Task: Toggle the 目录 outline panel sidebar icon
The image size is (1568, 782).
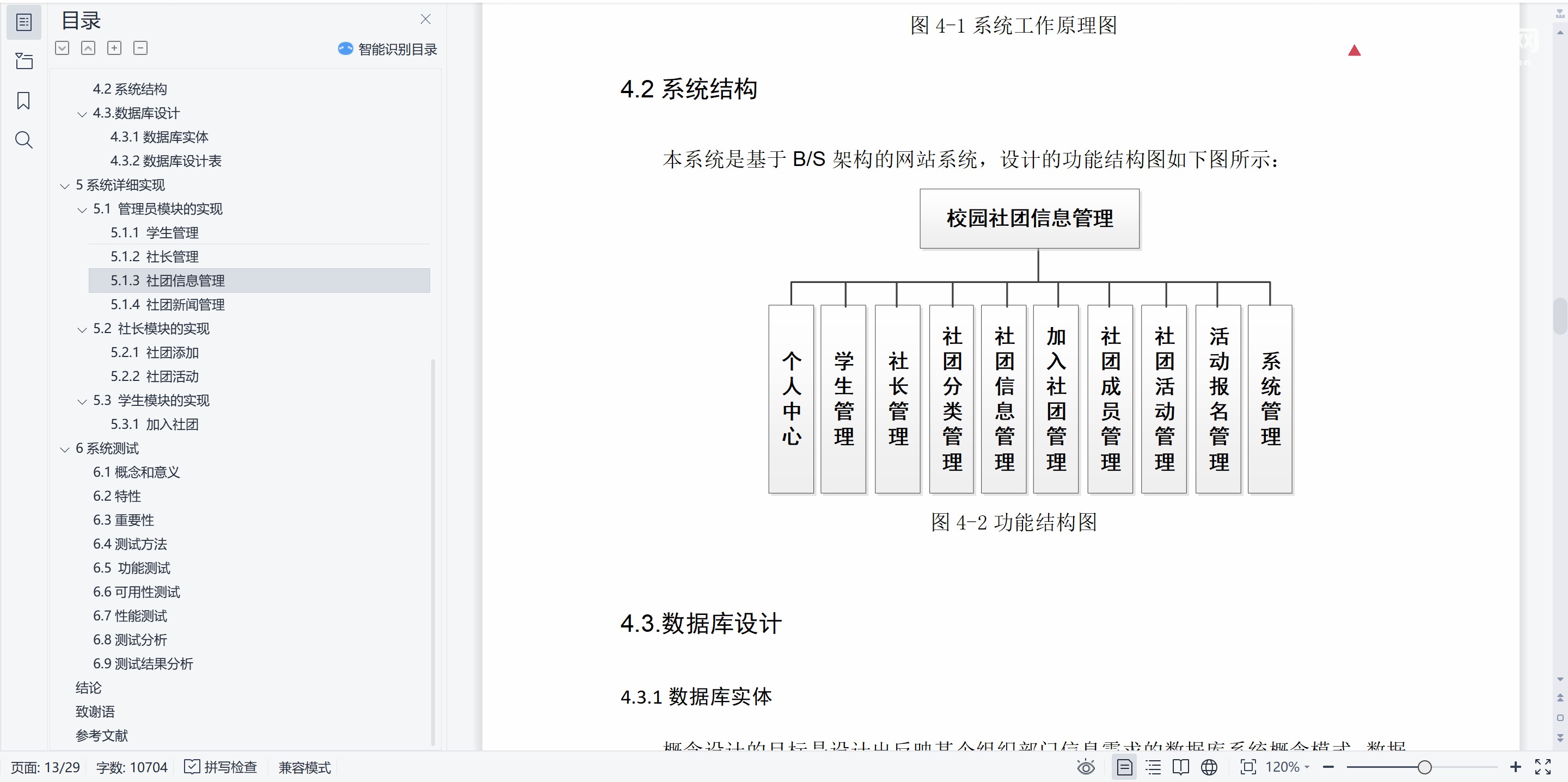Action: (23, 22)
